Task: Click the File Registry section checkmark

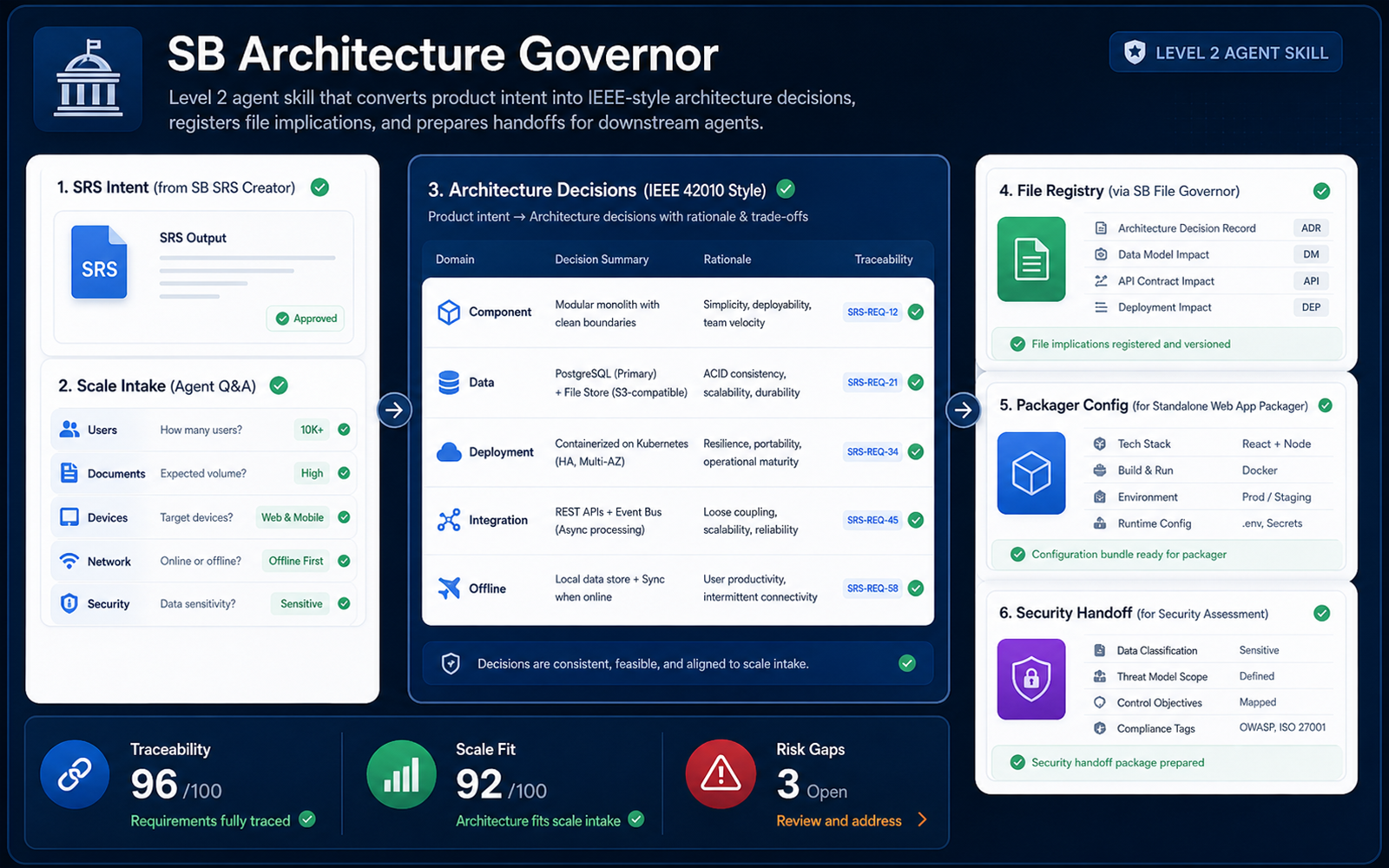Action: pos(1321,191)
